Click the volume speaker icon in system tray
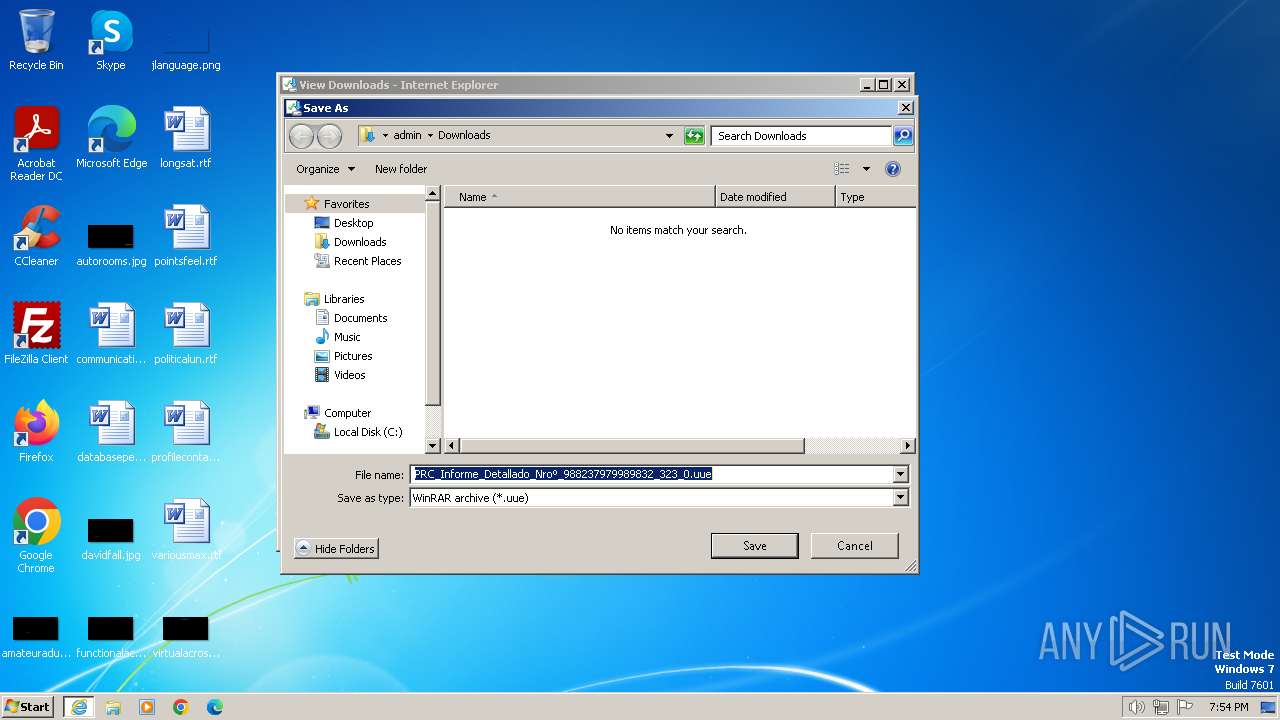The height and width of the screenshot is (720, 1280). [1137, 707]
